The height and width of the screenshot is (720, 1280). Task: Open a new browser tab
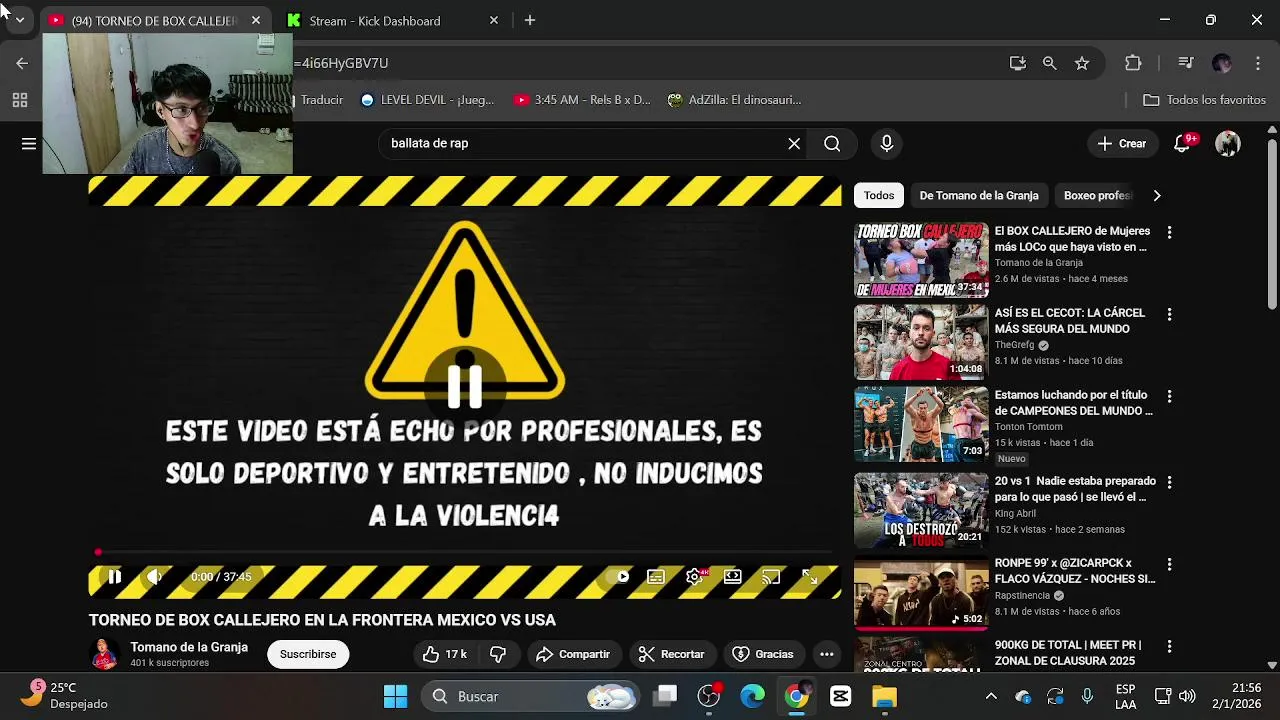(530, 20)
